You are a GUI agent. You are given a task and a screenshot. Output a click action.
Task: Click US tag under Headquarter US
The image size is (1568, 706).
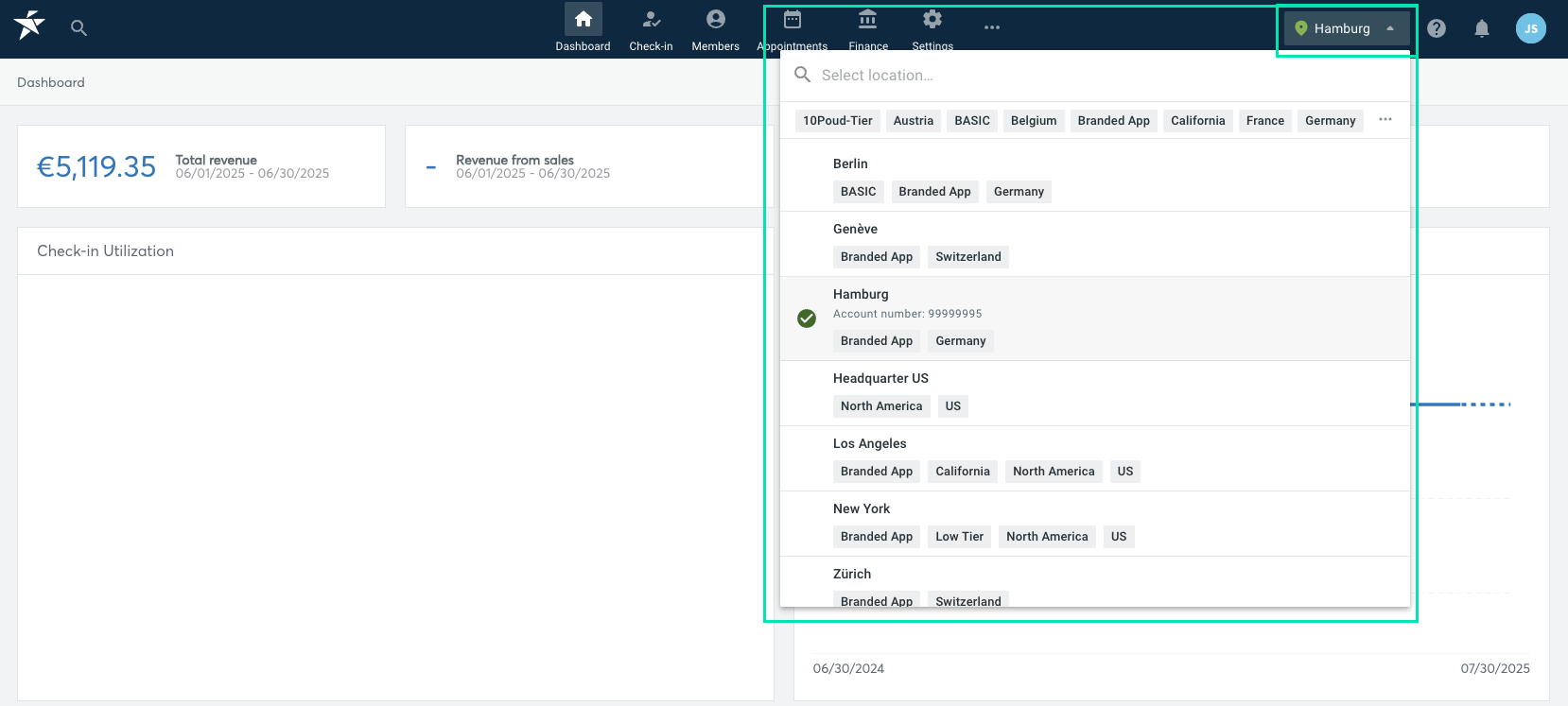(953, 406)
